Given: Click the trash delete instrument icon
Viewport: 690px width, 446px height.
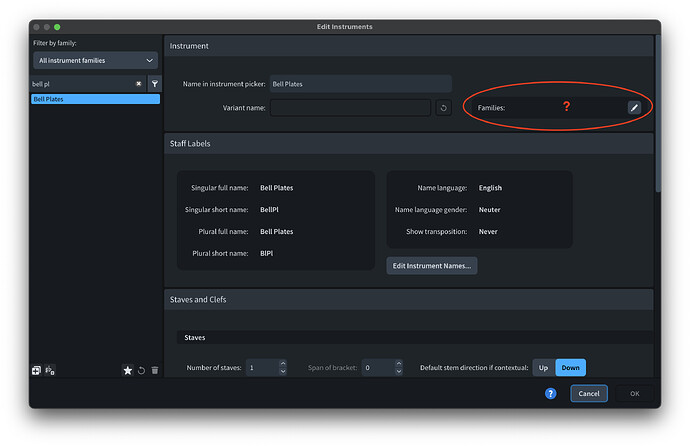Looking at the screenshot, I should coord(155,370).
